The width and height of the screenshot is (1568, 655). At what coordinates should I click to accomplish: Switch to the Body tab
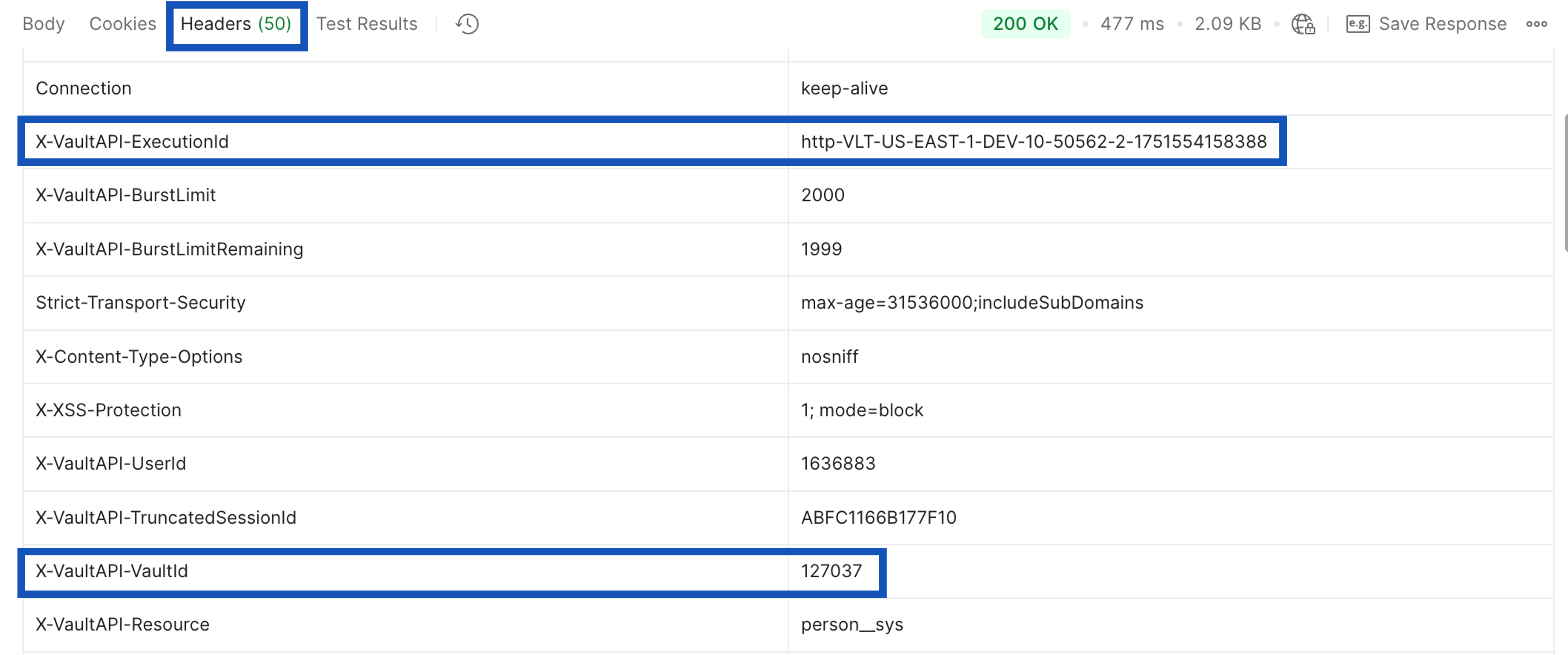(43, 24)
